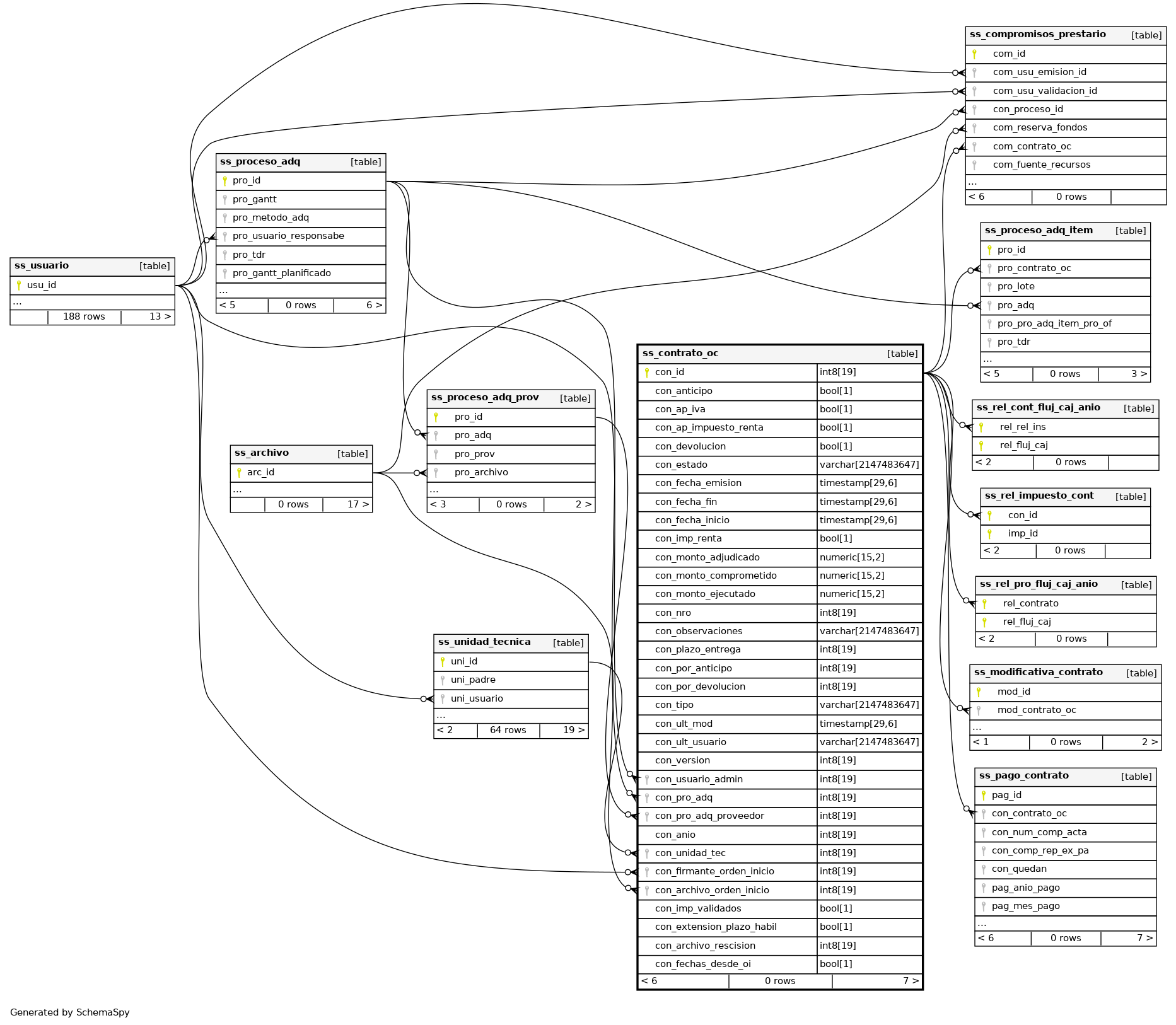Screen dimensions: 1176x1025
Task: Click the yellow key icon next to pag_id
Action: pyautogui.click(x=984, y=796)
